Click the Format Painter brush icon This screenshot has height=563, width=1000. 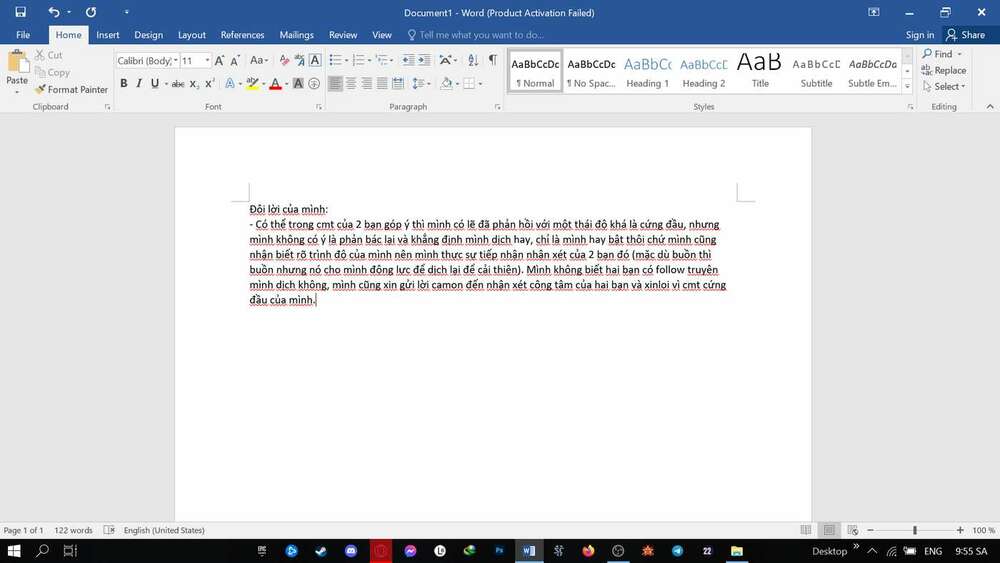40,90
